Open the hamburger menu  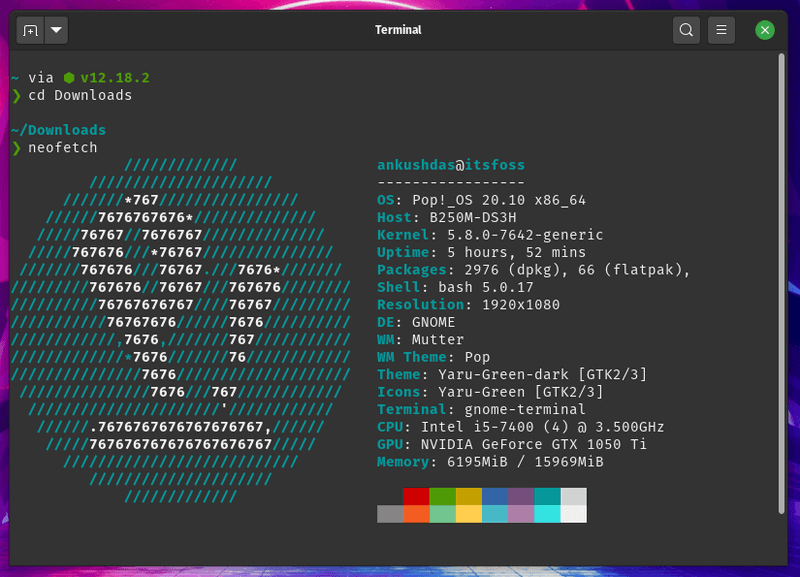point(722,30)
